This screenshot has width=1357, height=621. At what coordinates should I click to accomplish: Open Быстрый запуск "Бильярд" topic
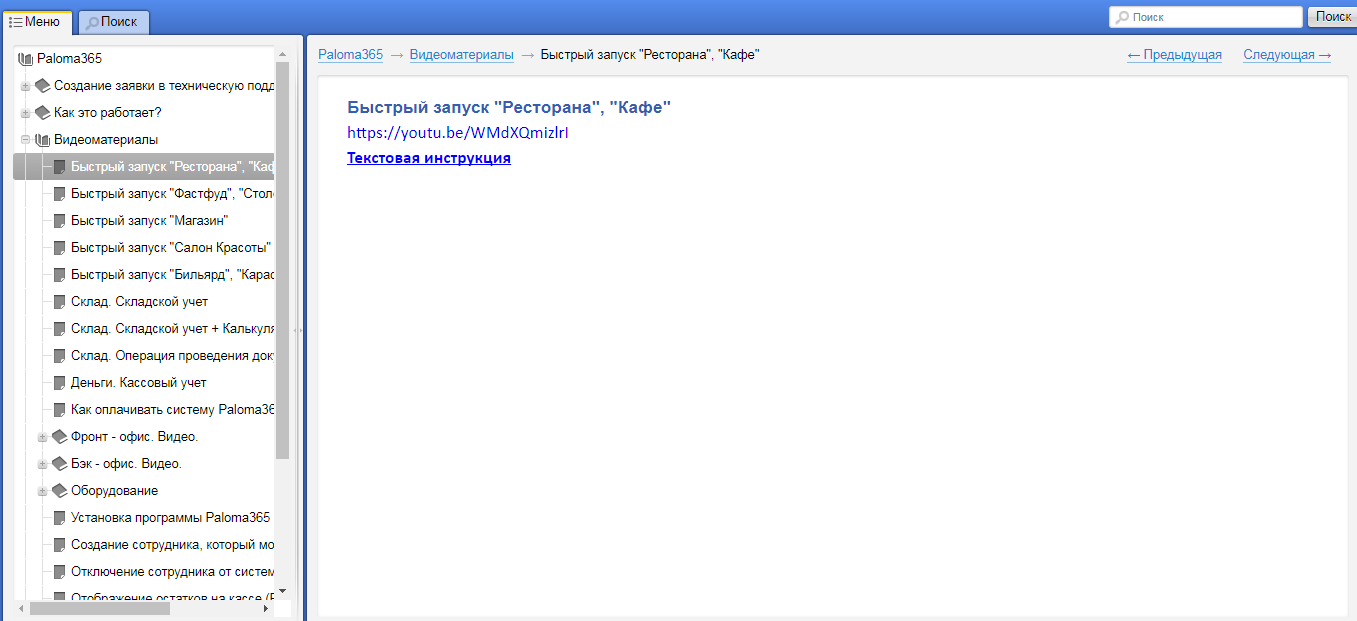click(x=172, y=275)
